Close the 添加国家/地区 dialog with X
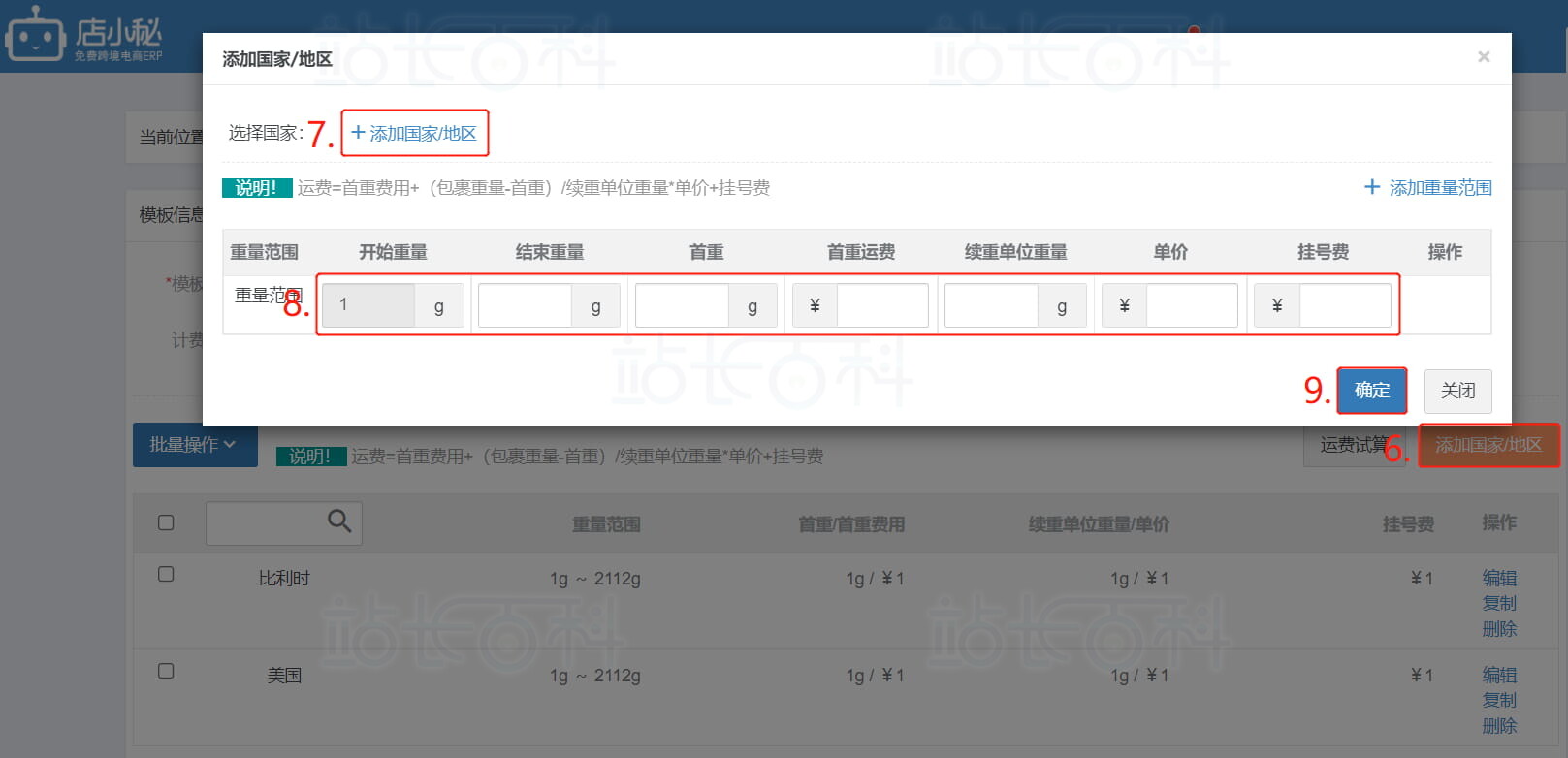The width and height of the screenshot is (1568, 758). [1483, 57]
